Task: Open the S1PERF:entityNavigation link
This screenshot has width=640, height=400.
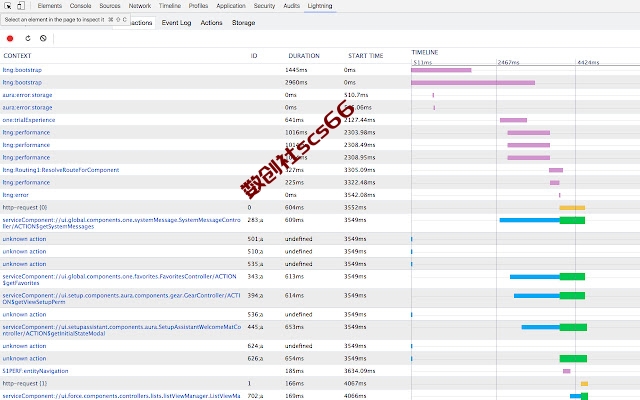Action: (x=36, y=371)
